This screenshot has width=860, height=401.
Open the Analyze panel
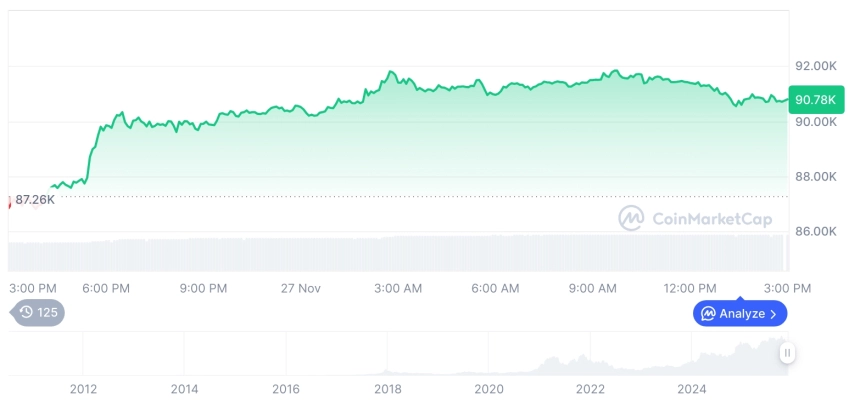(739, 314)
